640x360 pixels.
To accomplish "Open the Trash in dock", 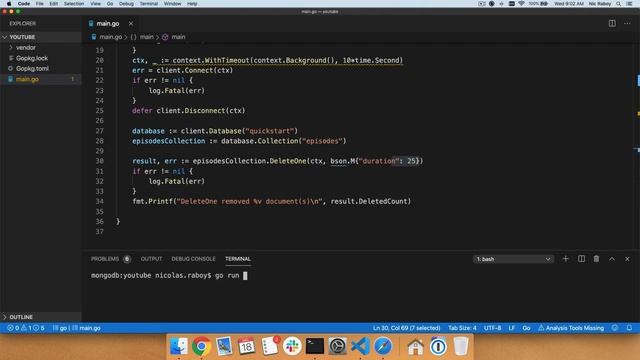I will point(461,346).
